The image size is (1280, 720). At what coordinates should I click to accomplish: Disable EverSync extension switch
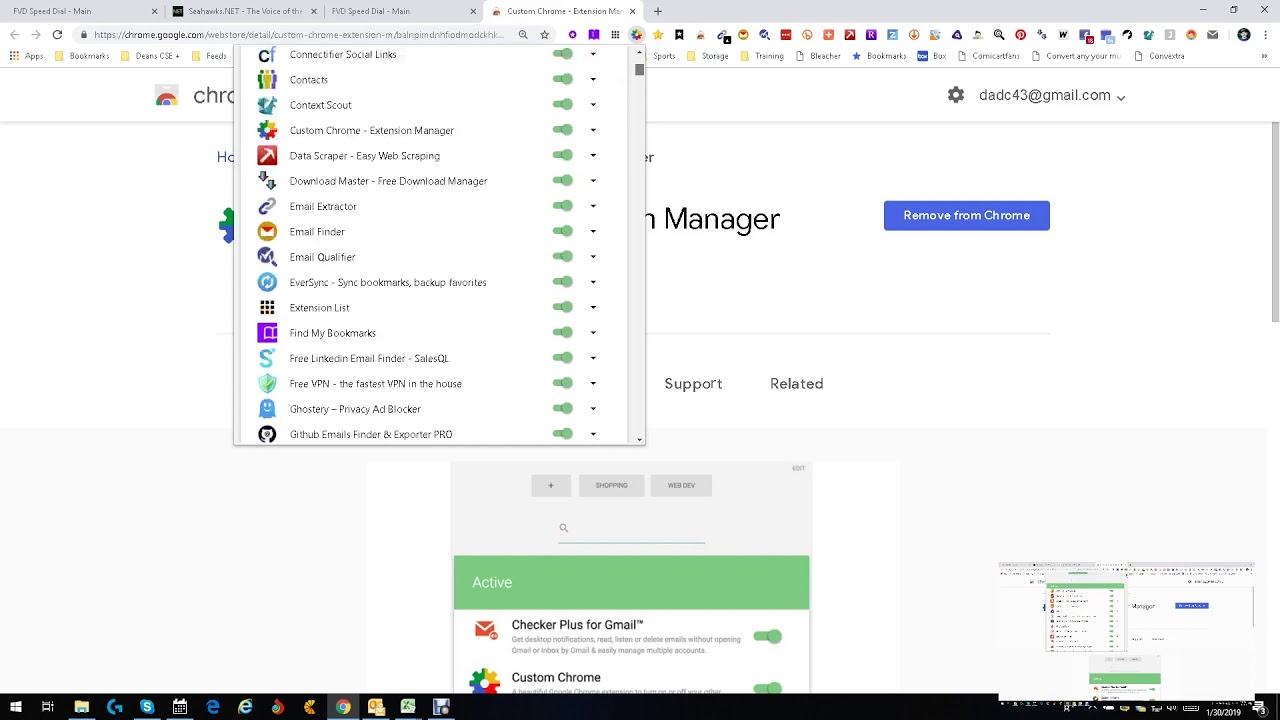(x=563, y=282)
